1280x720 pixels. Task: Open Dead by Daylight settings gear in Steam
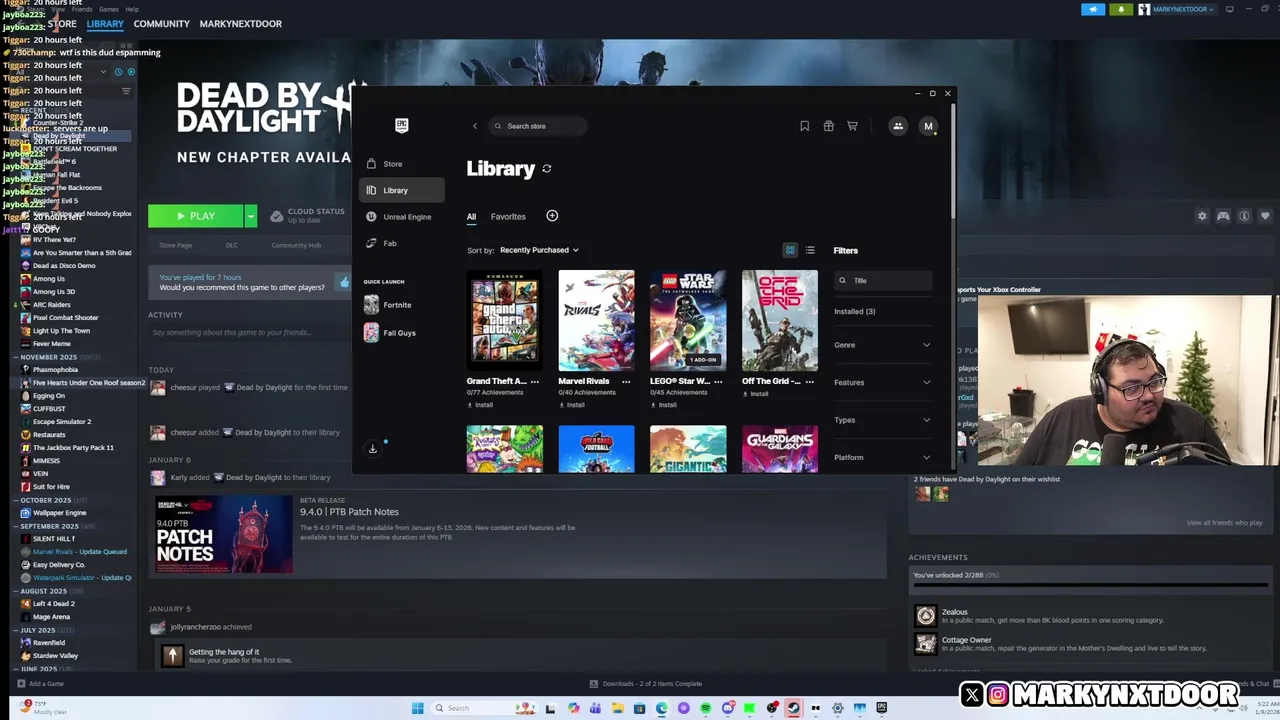[1202, 216]
